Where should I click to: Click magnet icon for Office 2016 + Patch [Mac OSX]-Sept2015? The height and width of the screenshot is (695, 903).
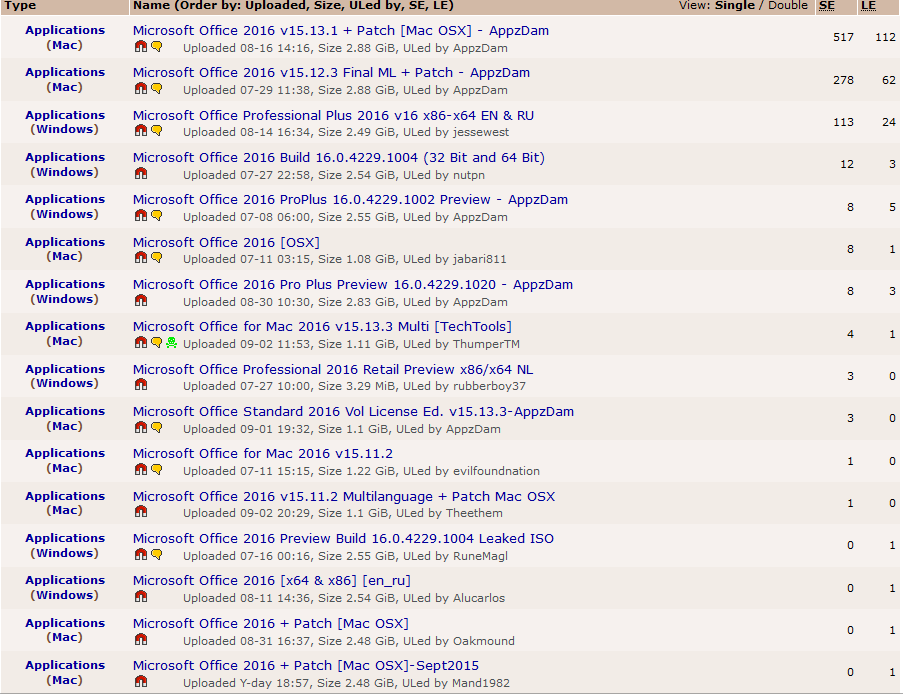[141, 682]
